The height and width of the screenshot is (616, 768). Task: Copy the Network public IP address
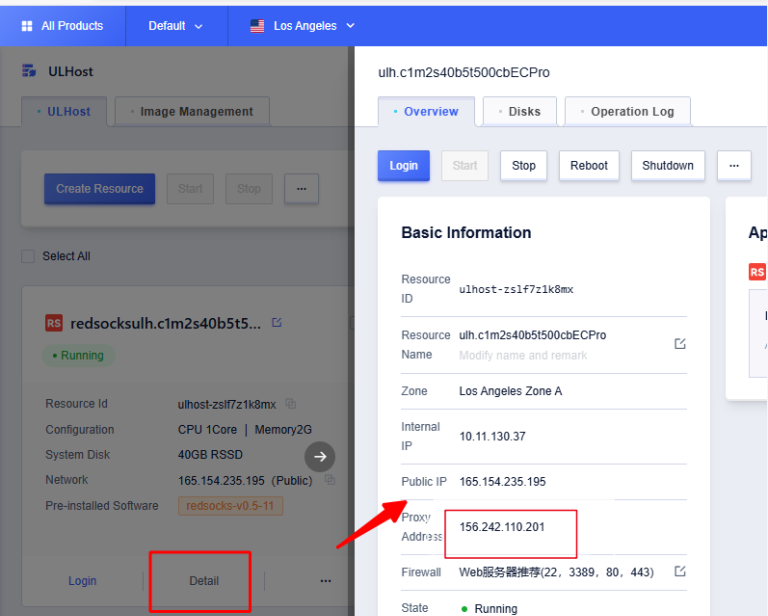pos(330,480)
